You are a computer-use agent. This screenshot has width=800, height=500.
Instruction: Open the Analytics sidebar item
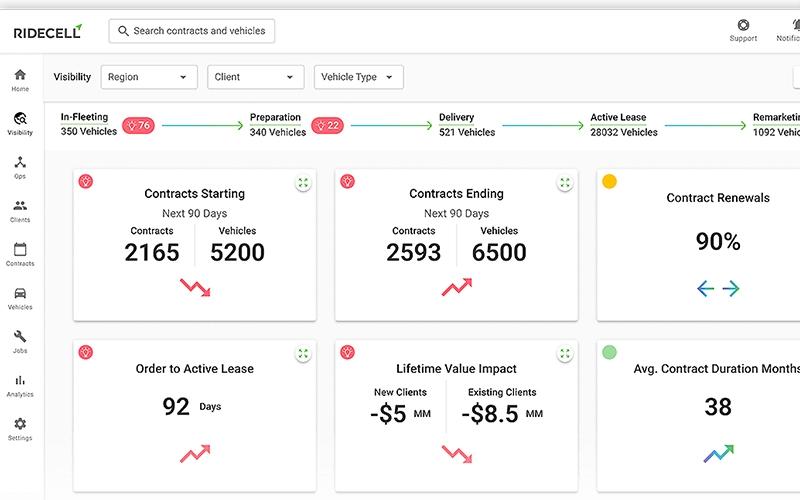click(x=20, y=386)
